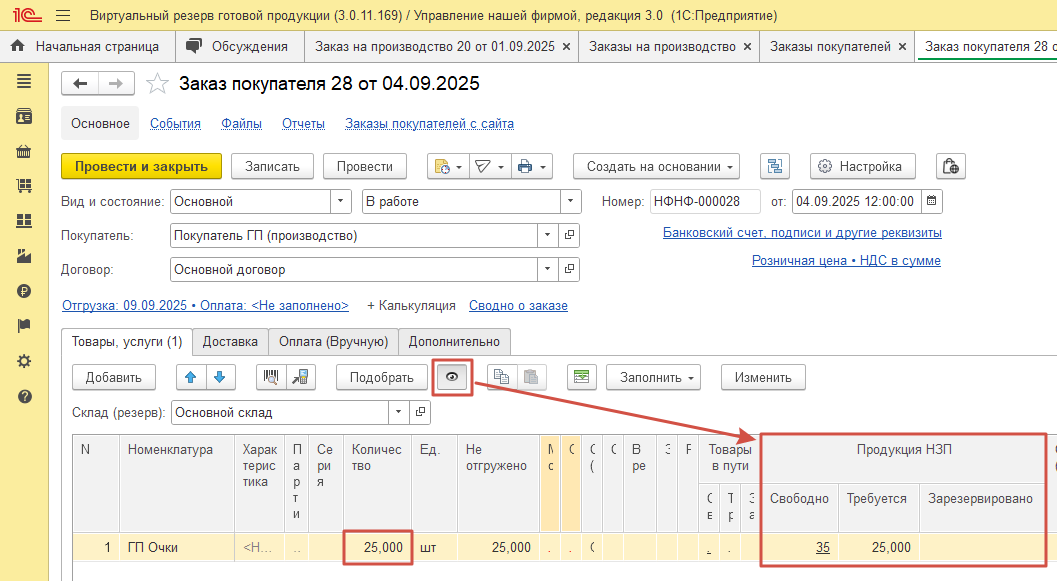Open the 'Создать на основании' dropdown
This screenshot has width=1057, height=581.
tap(656, 167)
